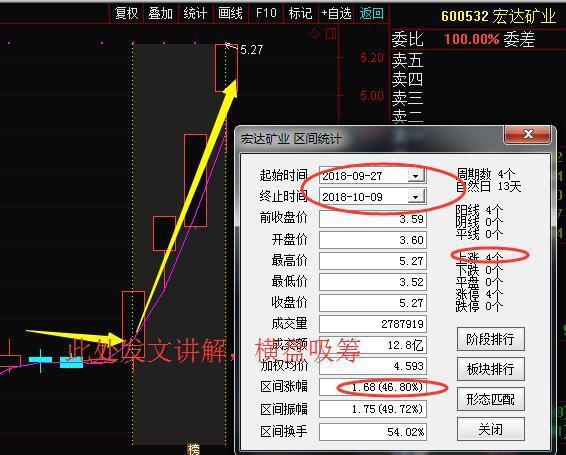Close the 区间统计 dialog with X
Image resolution: width=566 pixels, height=455 pixels.
click(528, 134)
